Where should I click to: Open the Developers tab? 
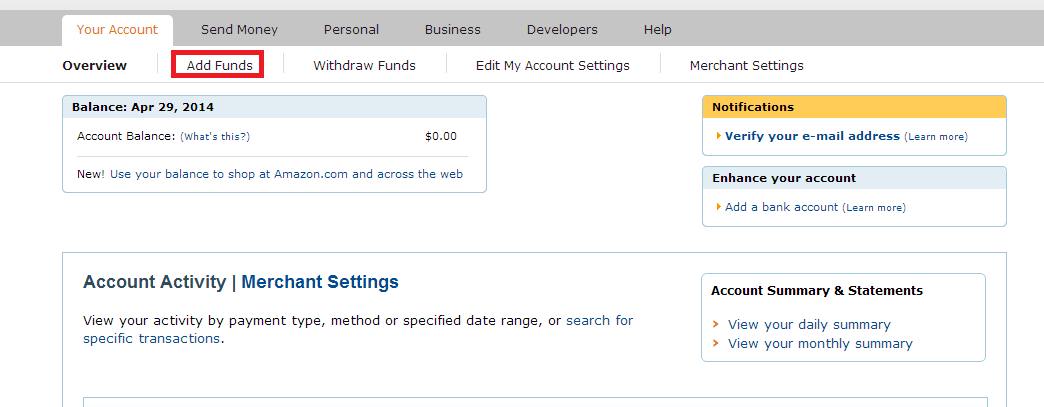pos(562,30)
